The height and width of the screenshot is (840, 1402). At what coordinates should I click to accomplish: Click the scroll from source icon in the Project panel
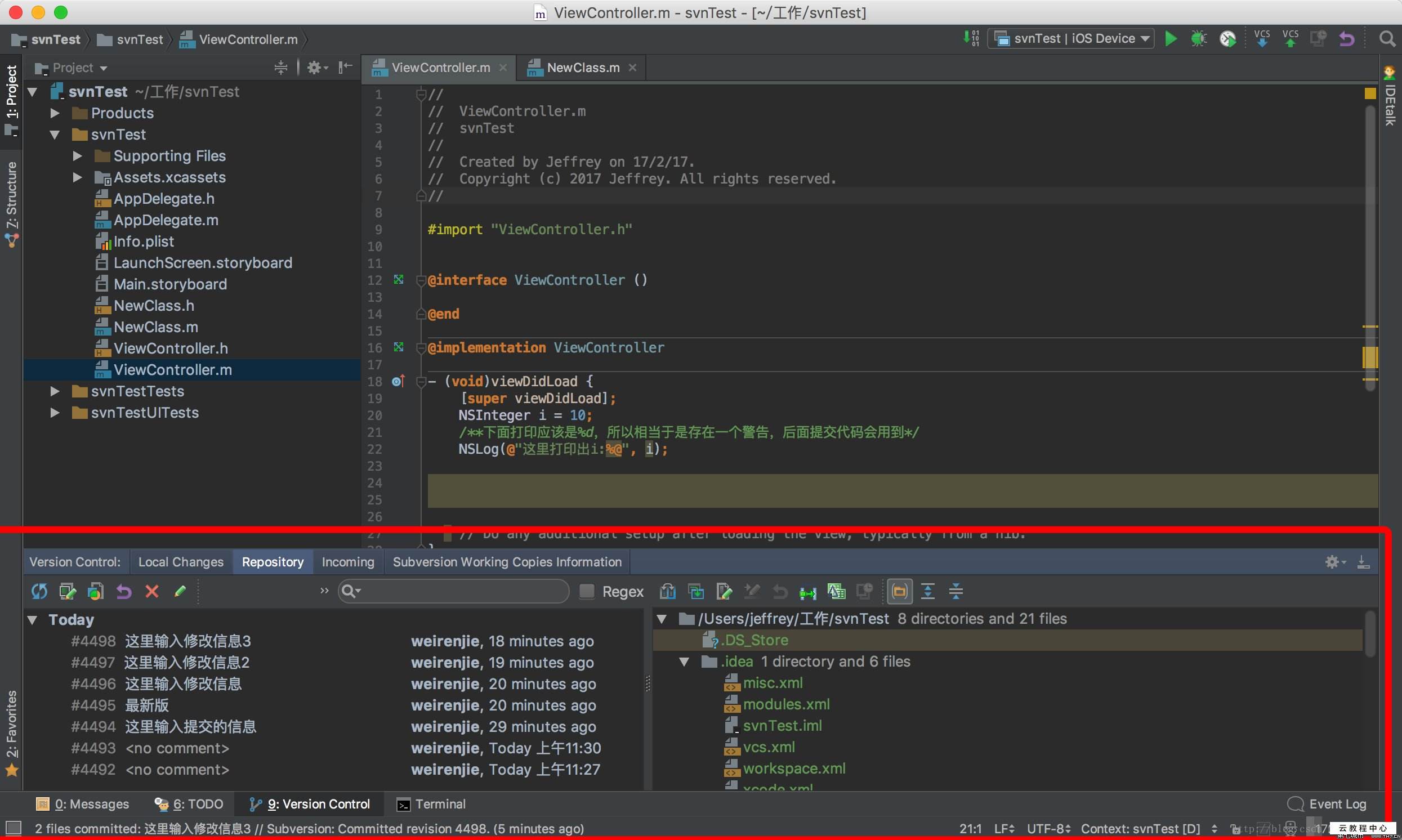[x=281, y=68]
